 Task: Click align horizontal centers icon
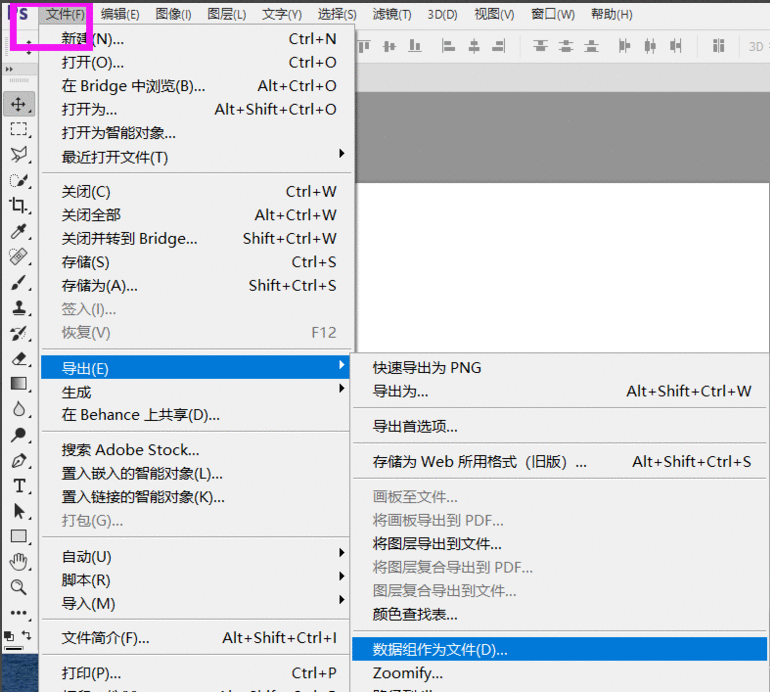tap(474, 46)
